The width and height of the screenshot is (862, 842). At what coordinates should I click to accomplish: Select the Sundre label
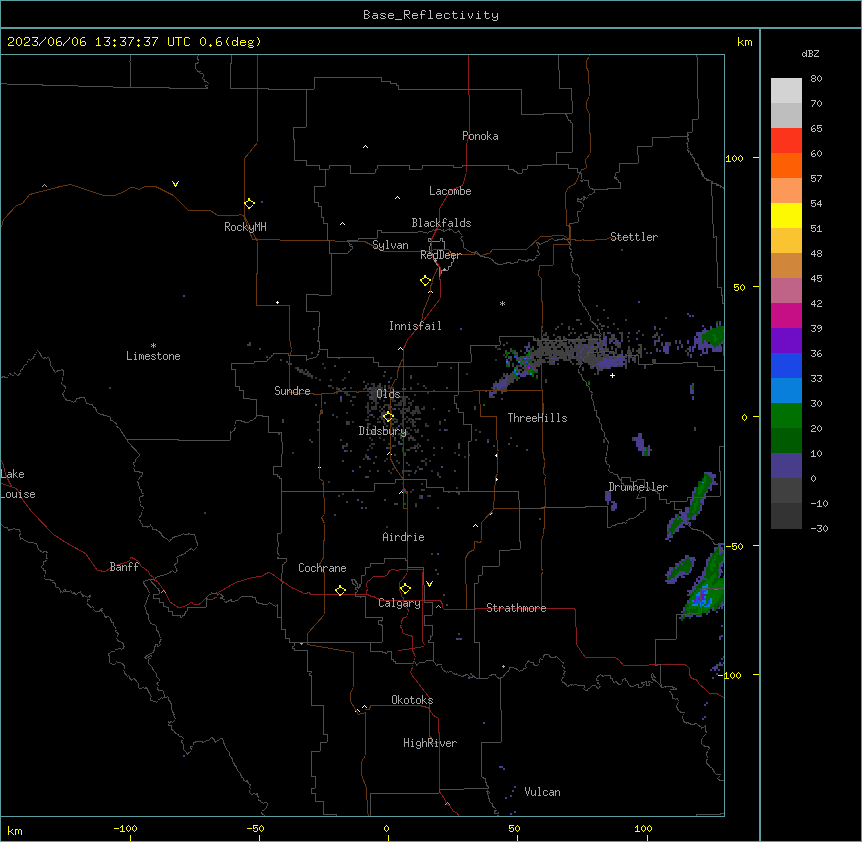click(x=292, y=391)
